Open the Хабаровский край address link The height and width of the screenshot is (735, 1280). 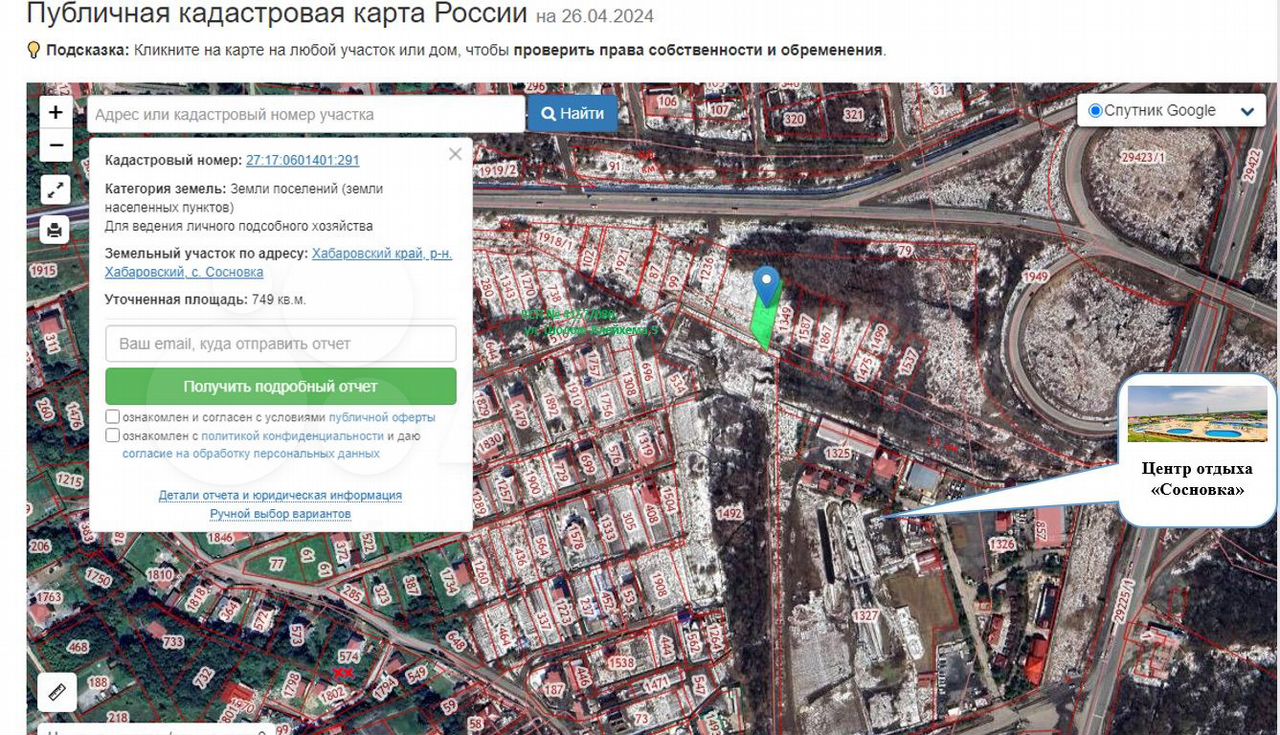[381, 254]
